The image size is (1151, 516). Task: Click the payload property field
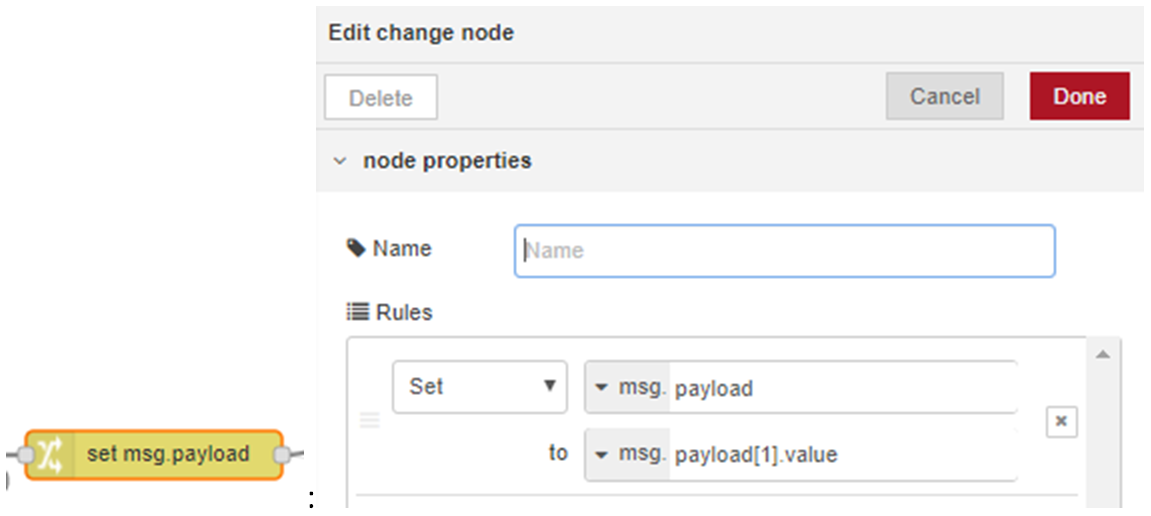click(x=843, y=388)
